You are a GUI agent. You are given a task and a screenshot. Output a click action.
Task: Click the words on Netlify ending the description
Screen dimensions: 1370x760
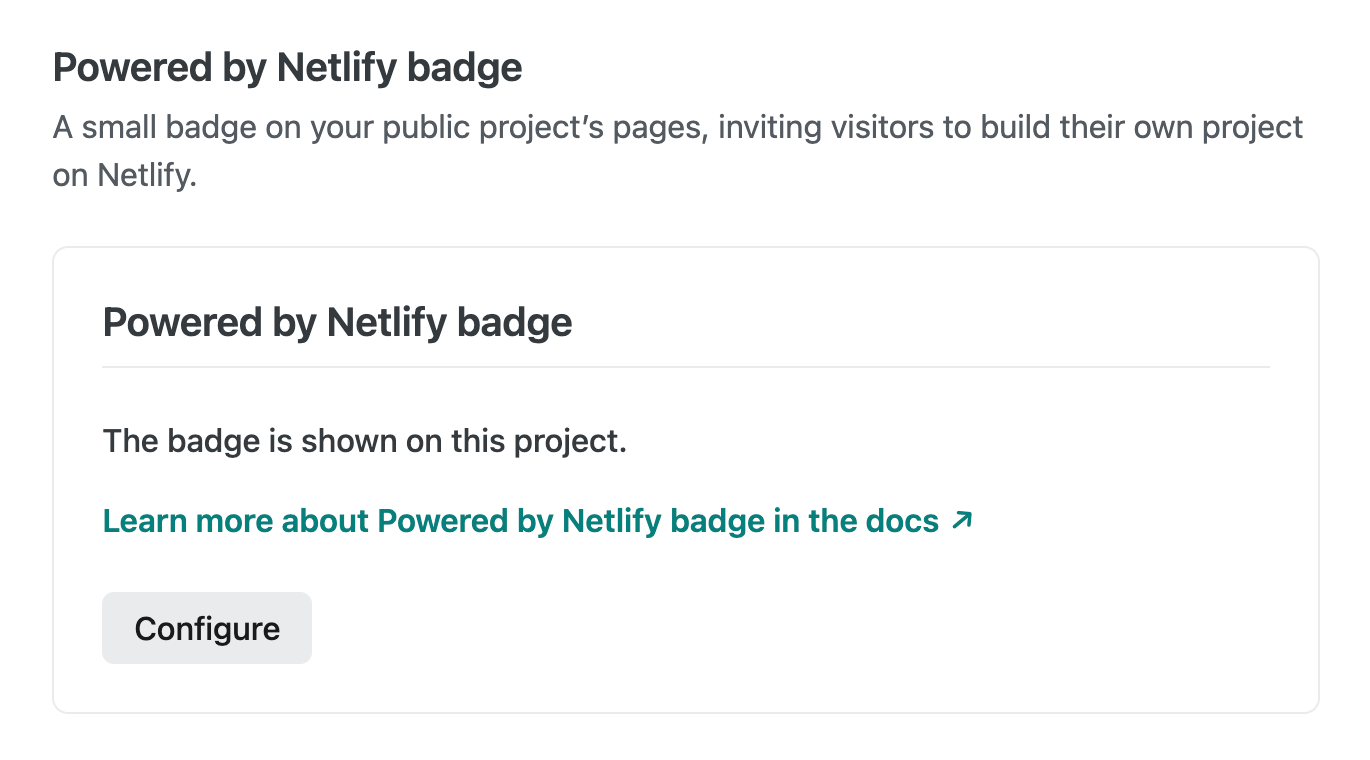point(125,176)
